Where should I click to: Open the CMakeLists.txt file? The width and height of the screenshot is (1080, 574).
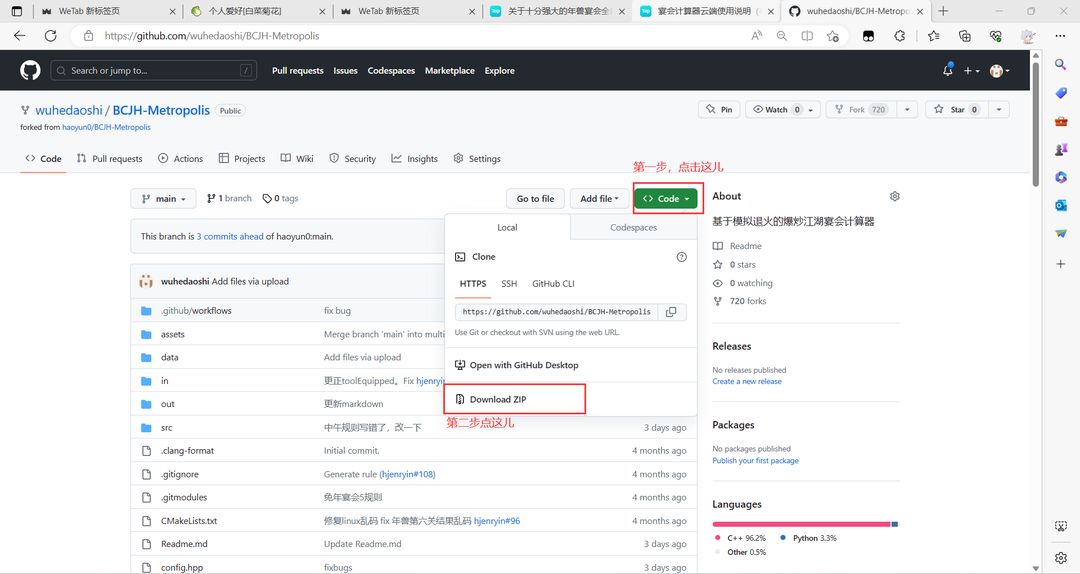(x=189, y=521)
